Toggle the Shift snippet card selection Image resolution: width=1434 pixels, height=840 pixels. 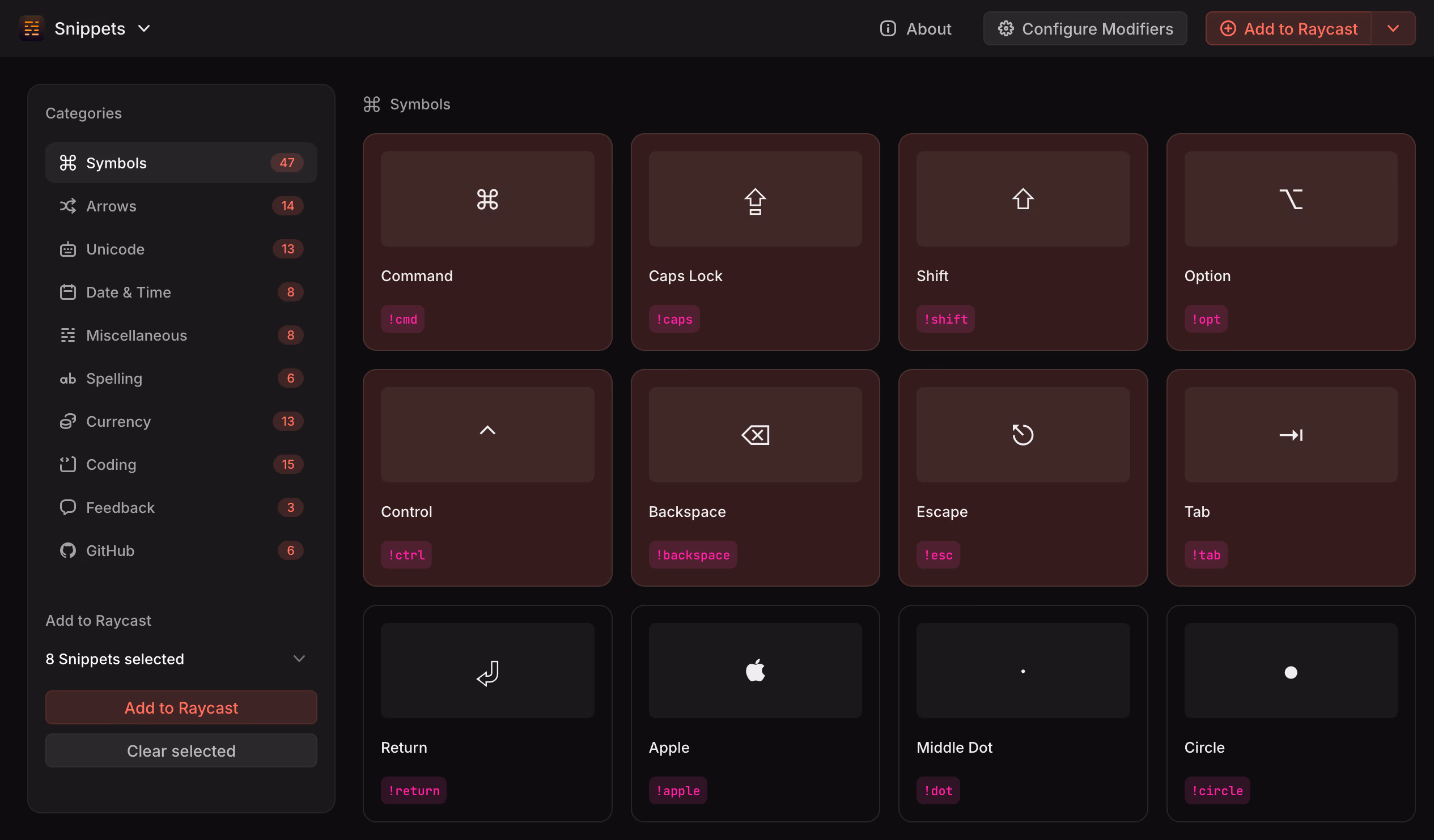(x=1023, y=242)
